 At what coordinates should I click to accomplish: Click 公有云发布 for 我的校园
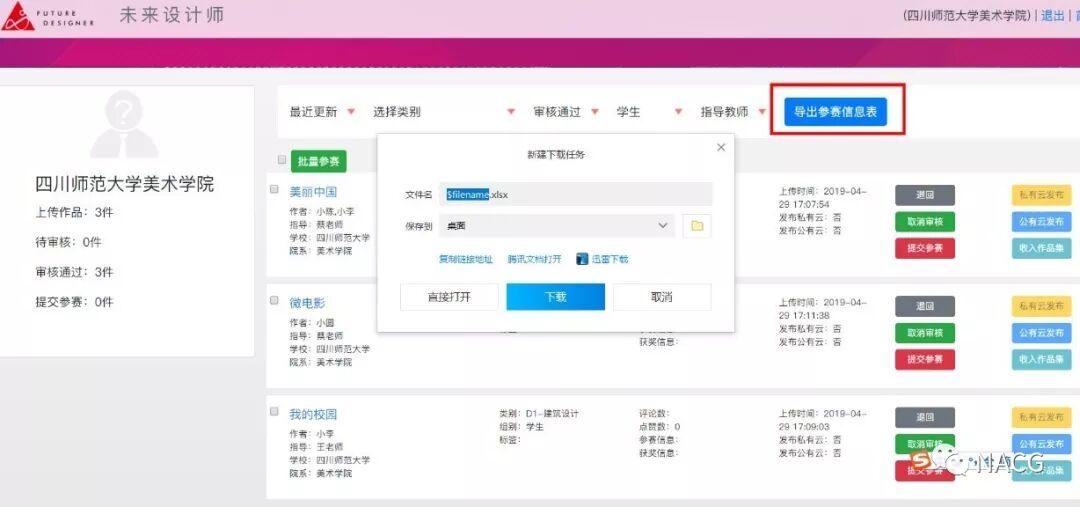(x=1041, y=444)
